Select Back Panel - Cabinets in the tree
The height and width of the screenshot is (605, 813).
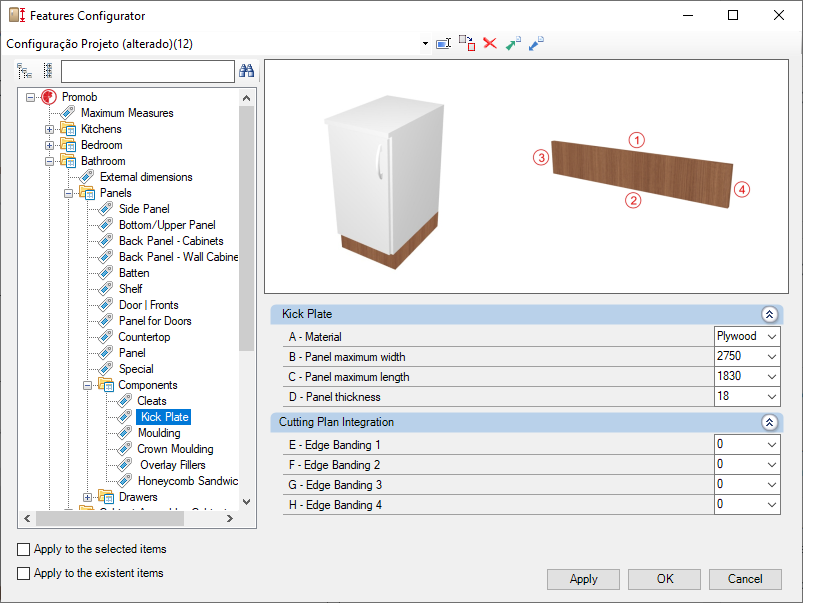pos(171,241)
